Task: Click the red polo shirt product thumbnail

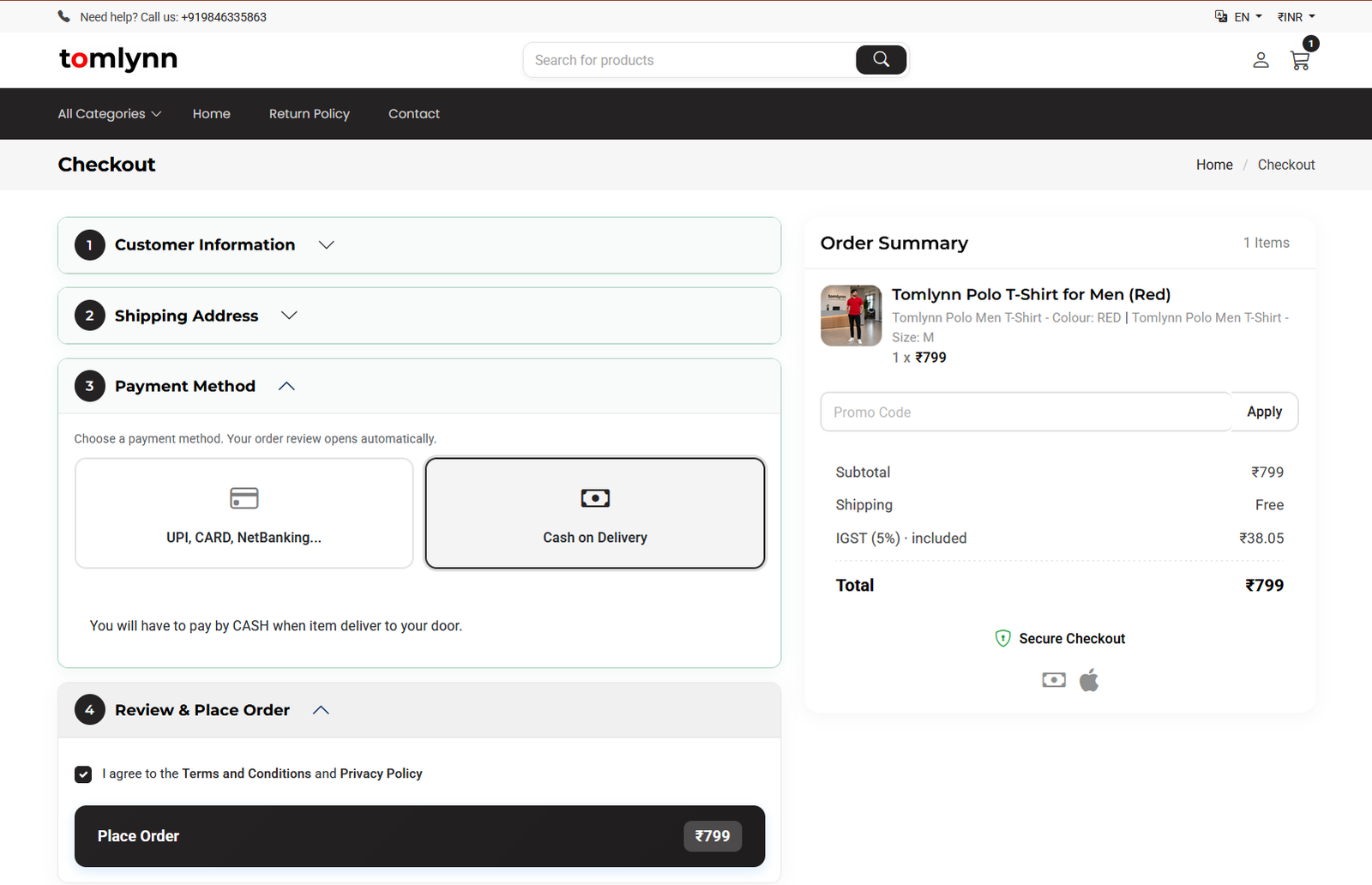Action: [x=851, y=316]
